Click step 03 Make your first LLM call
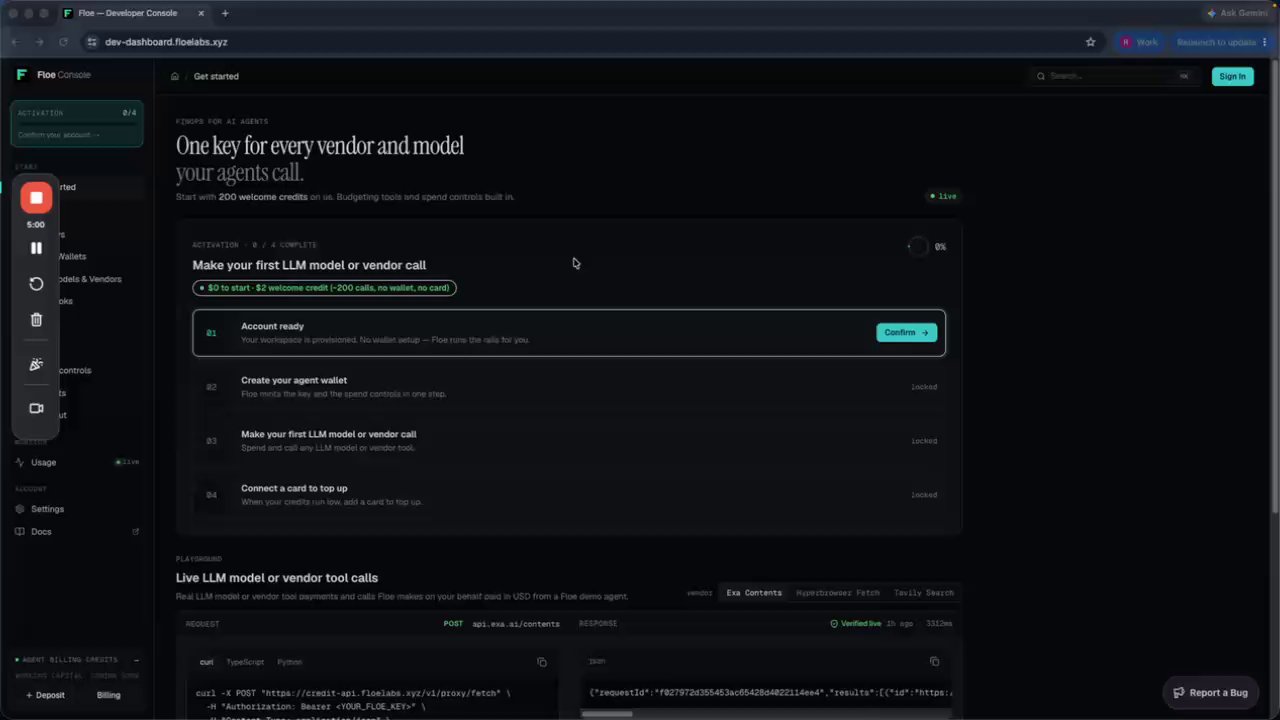The image size is (1280, 720). pos(569,440)
